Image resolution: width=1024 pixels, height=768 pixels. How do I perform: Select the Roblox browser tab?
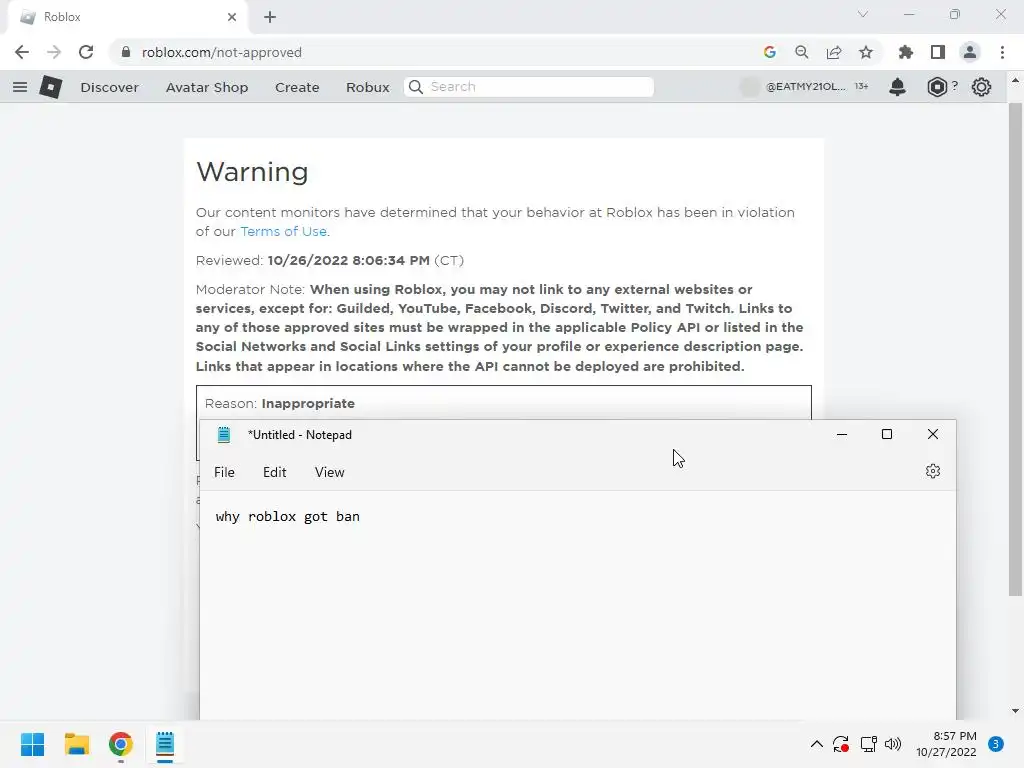click(127, 17)
